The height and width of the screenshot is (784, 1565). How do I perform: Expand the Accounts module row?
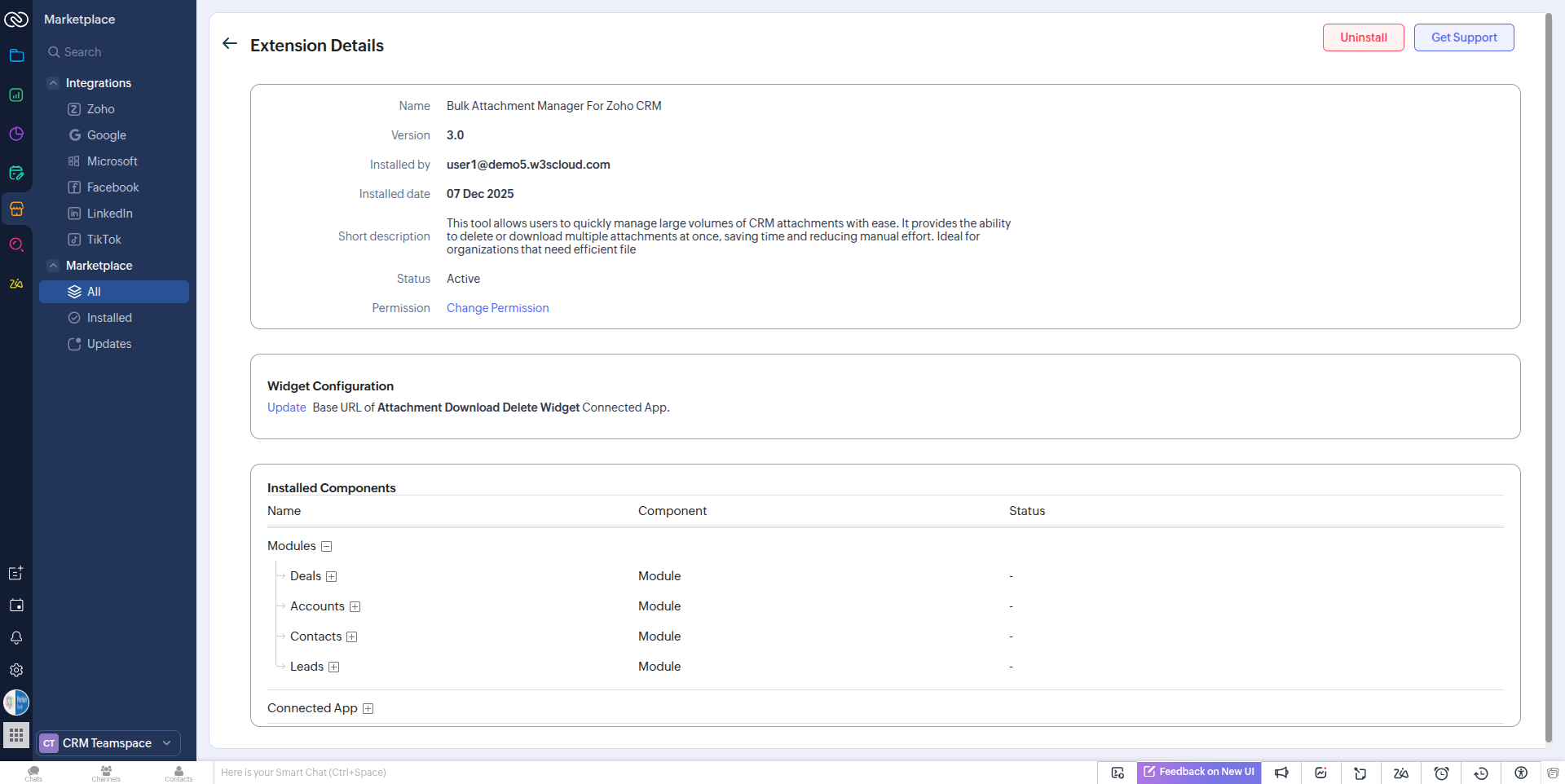[355, 607]
